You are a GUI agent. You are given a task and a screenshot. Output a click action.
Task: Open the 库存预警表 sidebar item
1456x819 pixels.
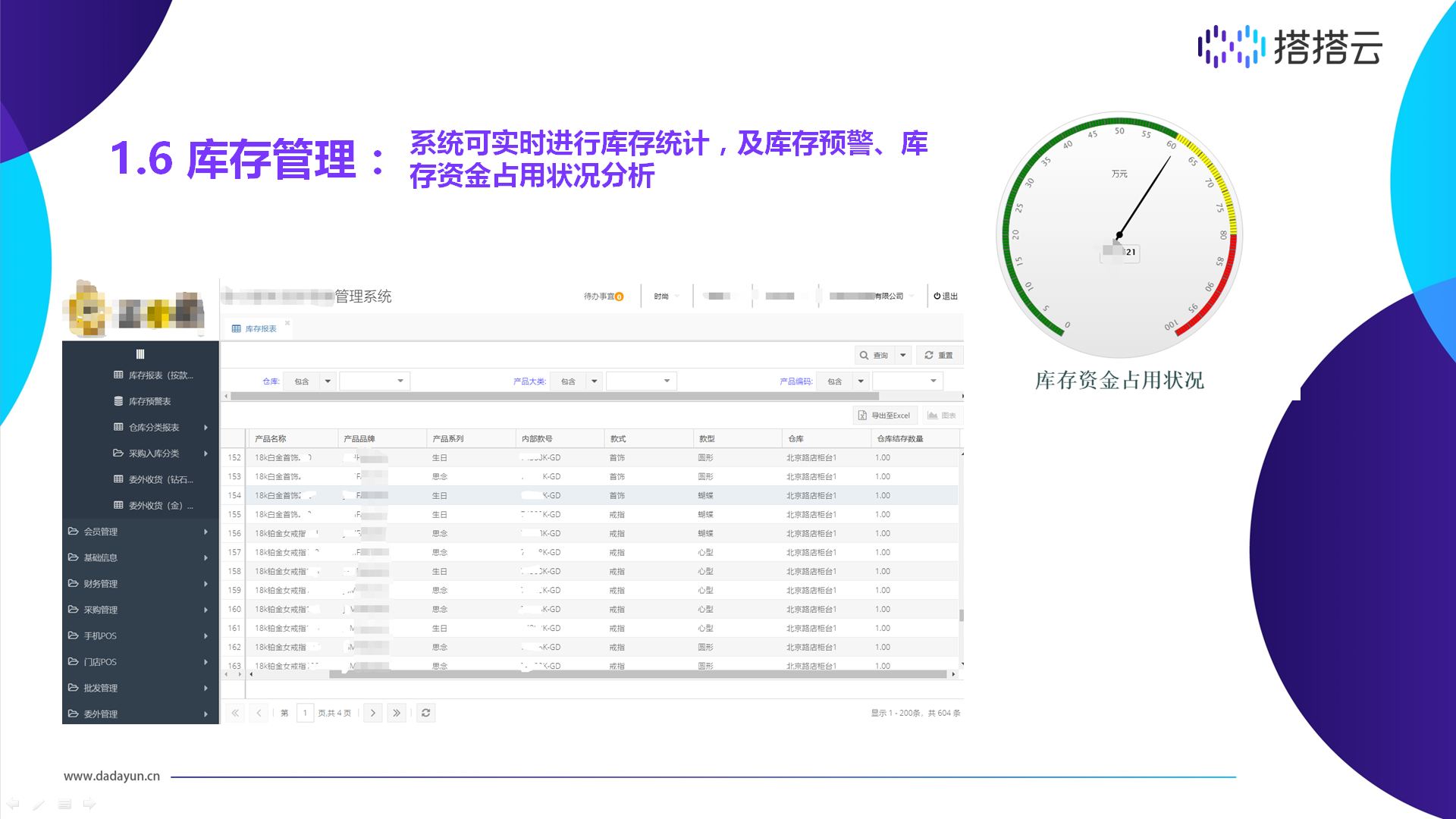pyautogui.click(x=149, y=401)
